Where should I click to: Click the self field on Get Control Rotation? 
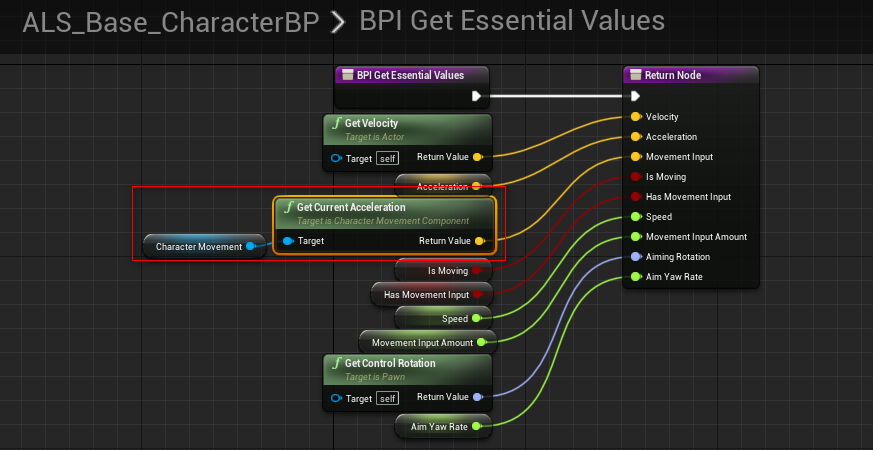tap(387, 398)
